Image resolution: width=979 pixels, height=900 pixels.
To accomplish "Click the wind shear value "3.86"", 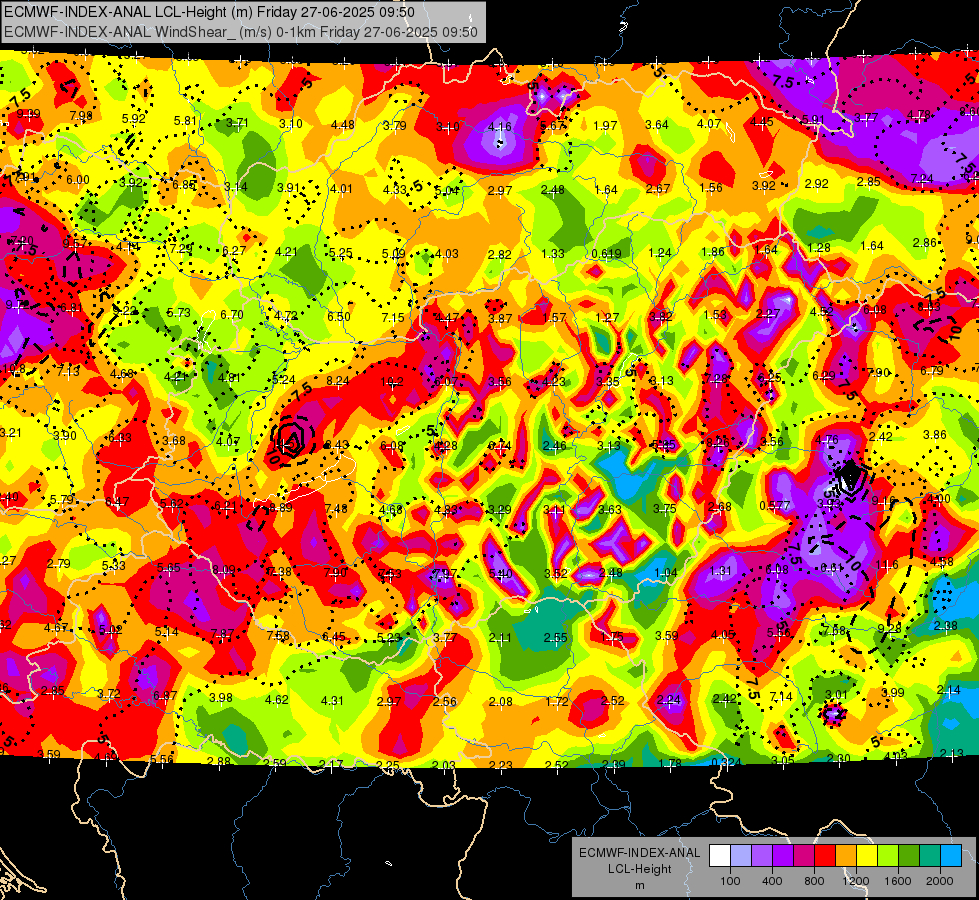I will tap(935, 435).
